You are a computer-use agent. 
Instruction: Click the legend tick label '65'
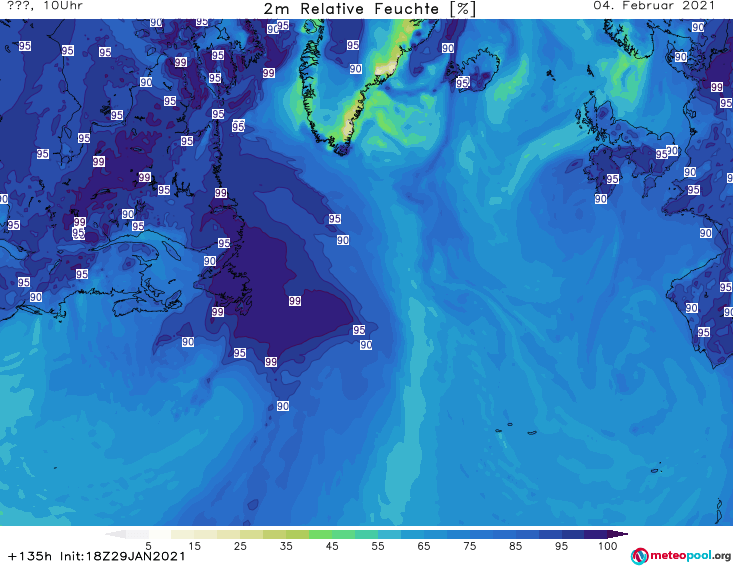point(424,546)
